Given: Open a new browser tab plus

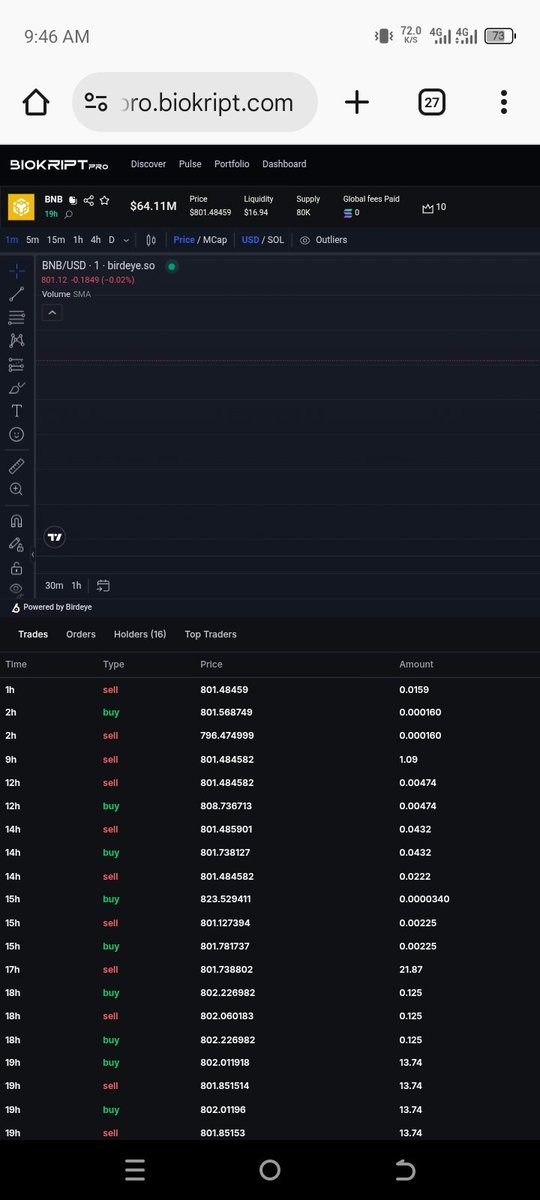Looking at the screenshot, I should (357, 102).
